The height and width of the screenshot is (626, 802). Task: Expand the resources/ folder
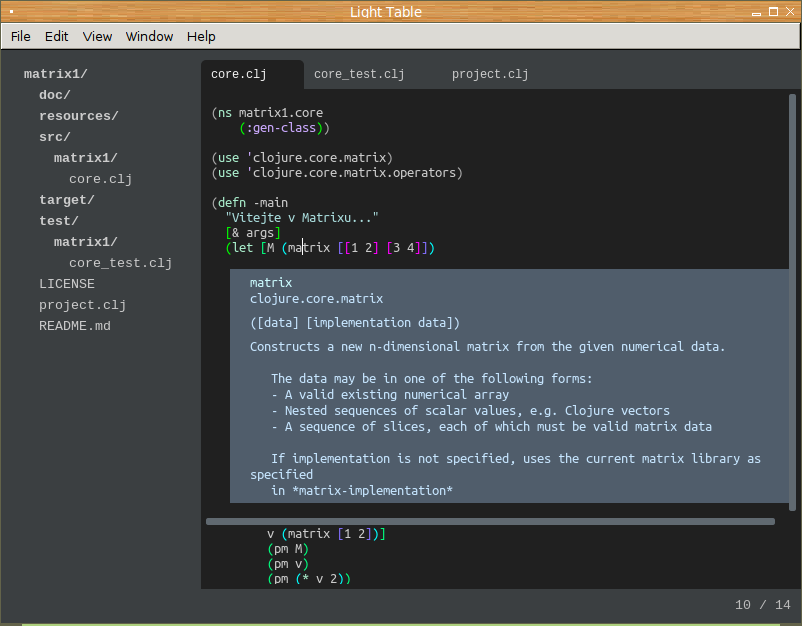click(79, 116)
